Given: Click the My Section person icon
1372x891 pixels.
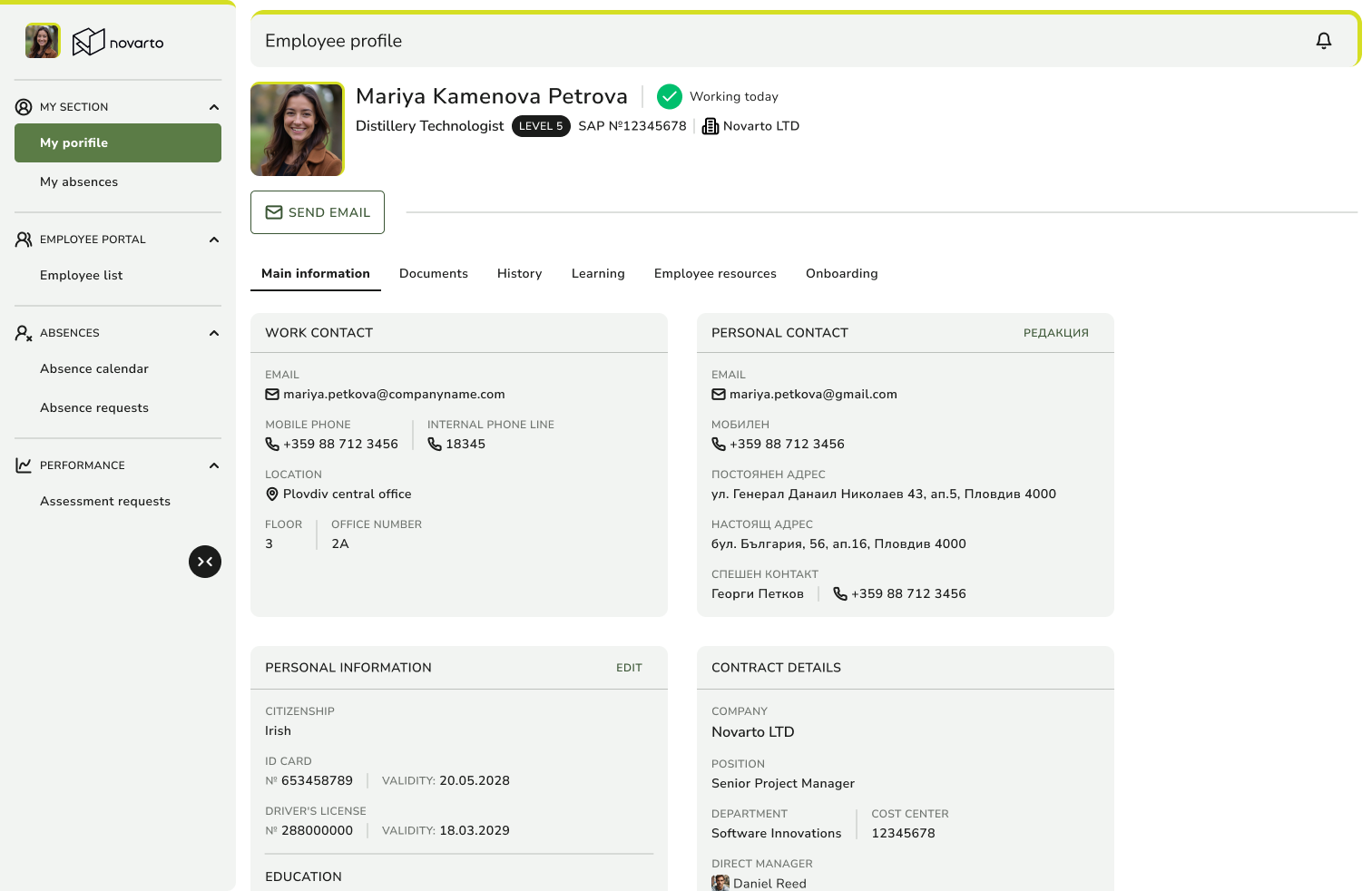Looking at the screenshot, I should pyautogui.click(x=24, y=107).
